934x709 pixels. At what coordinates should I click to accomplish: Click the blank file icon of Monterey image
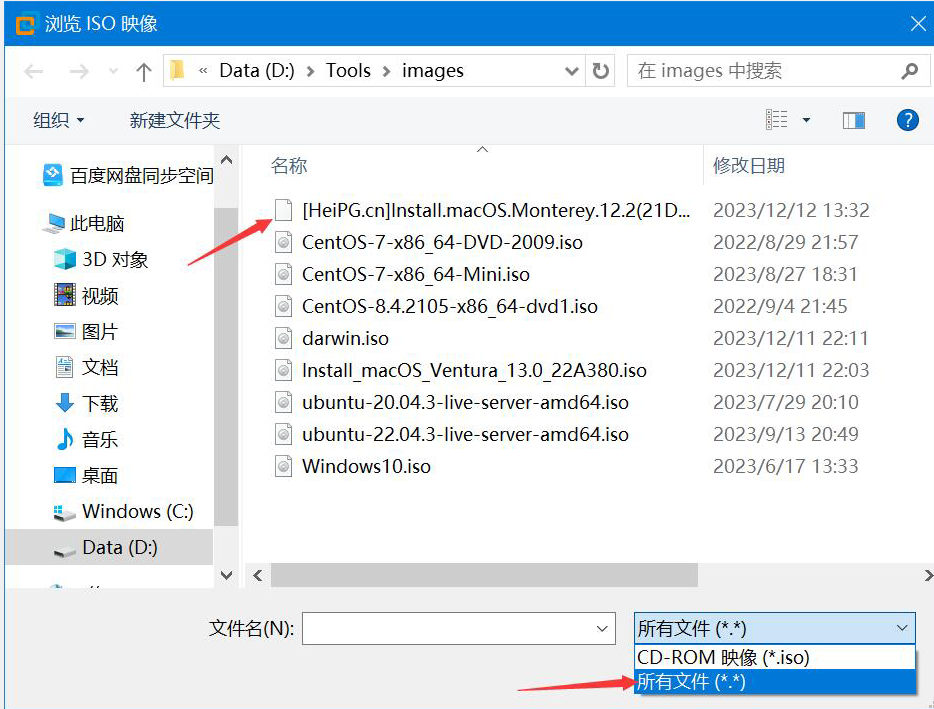pyautogui.click(x=284, y=210)
